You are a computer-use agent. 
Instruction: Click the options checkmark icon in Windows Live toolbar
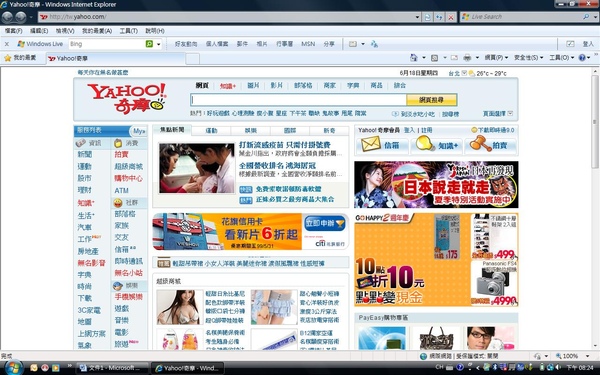point(570,44)
